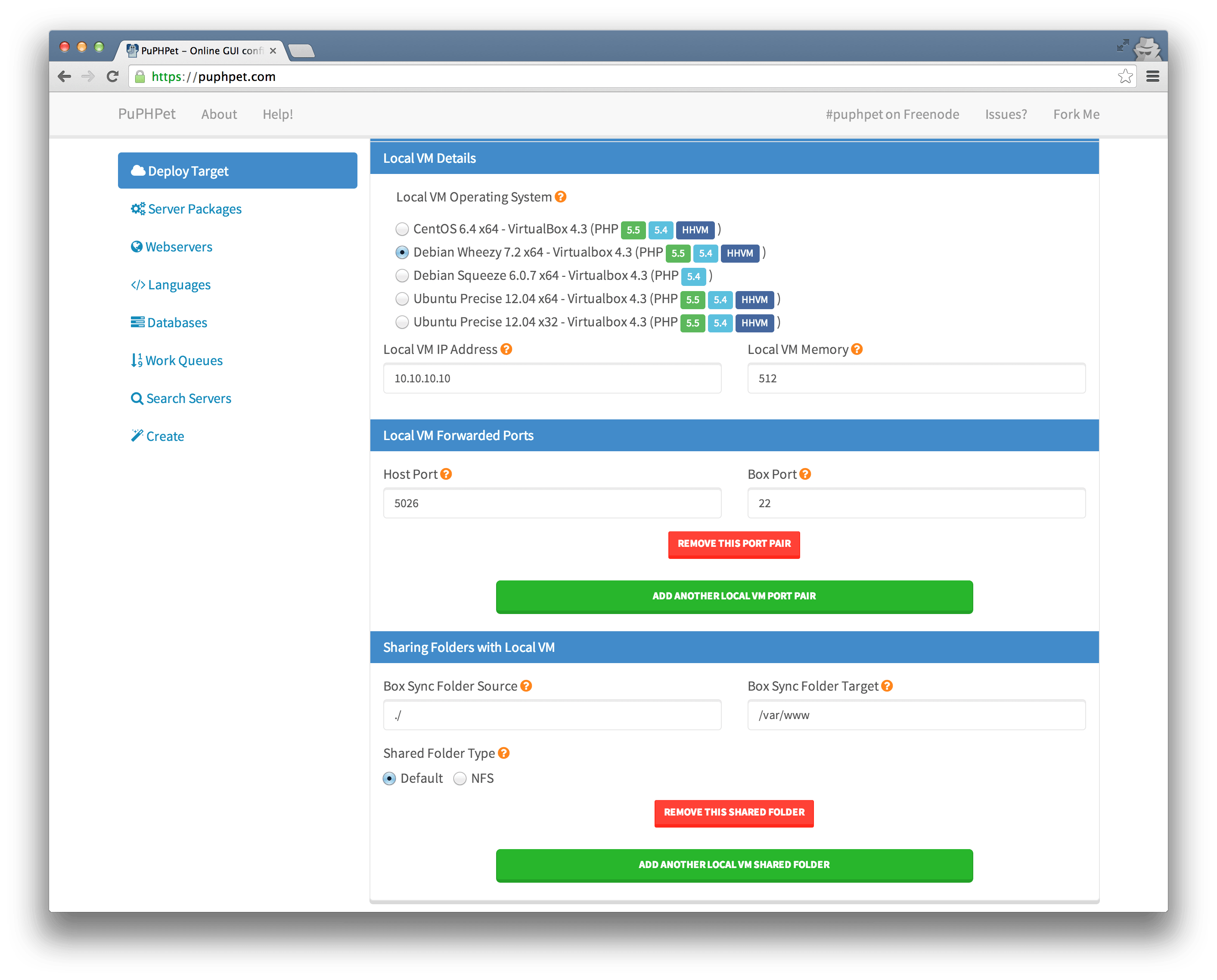The height and width of the screenshot is (980, 1217).
Task: Click the Search Servers magnifier icon
Action: click(137, 398)
